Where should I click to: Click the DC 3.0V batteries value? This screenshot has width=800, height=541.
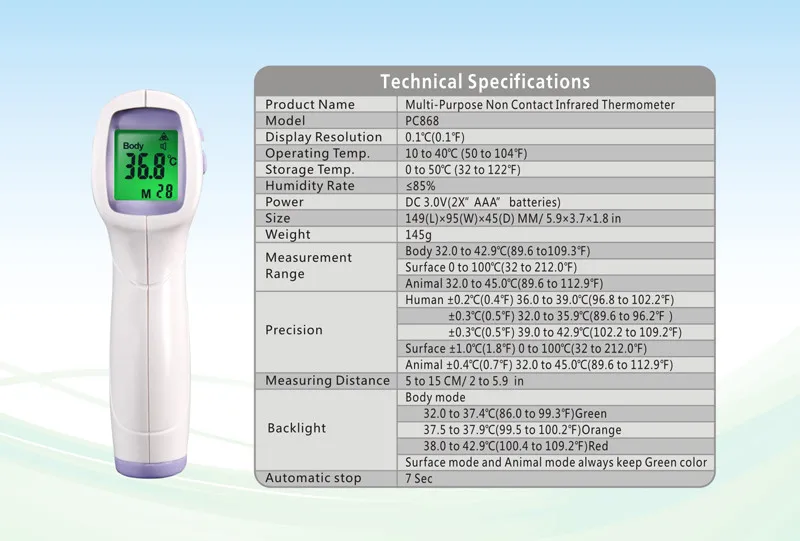[x=483, y=202]
